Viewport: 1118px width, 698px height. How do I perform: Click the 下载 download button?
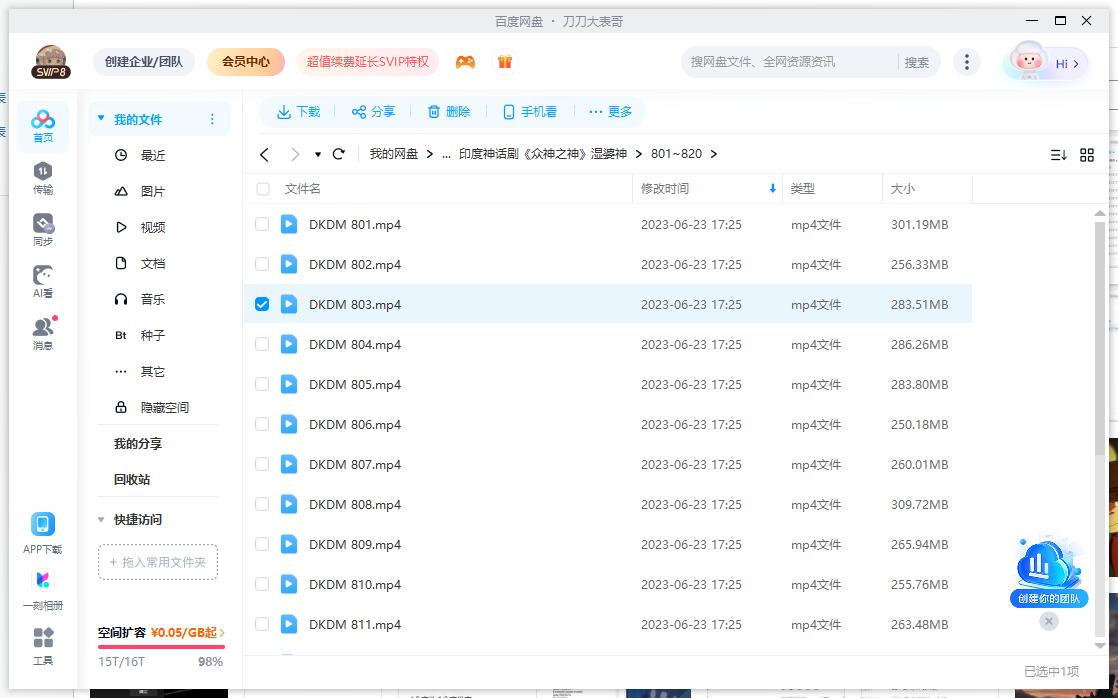pos(298,112)
